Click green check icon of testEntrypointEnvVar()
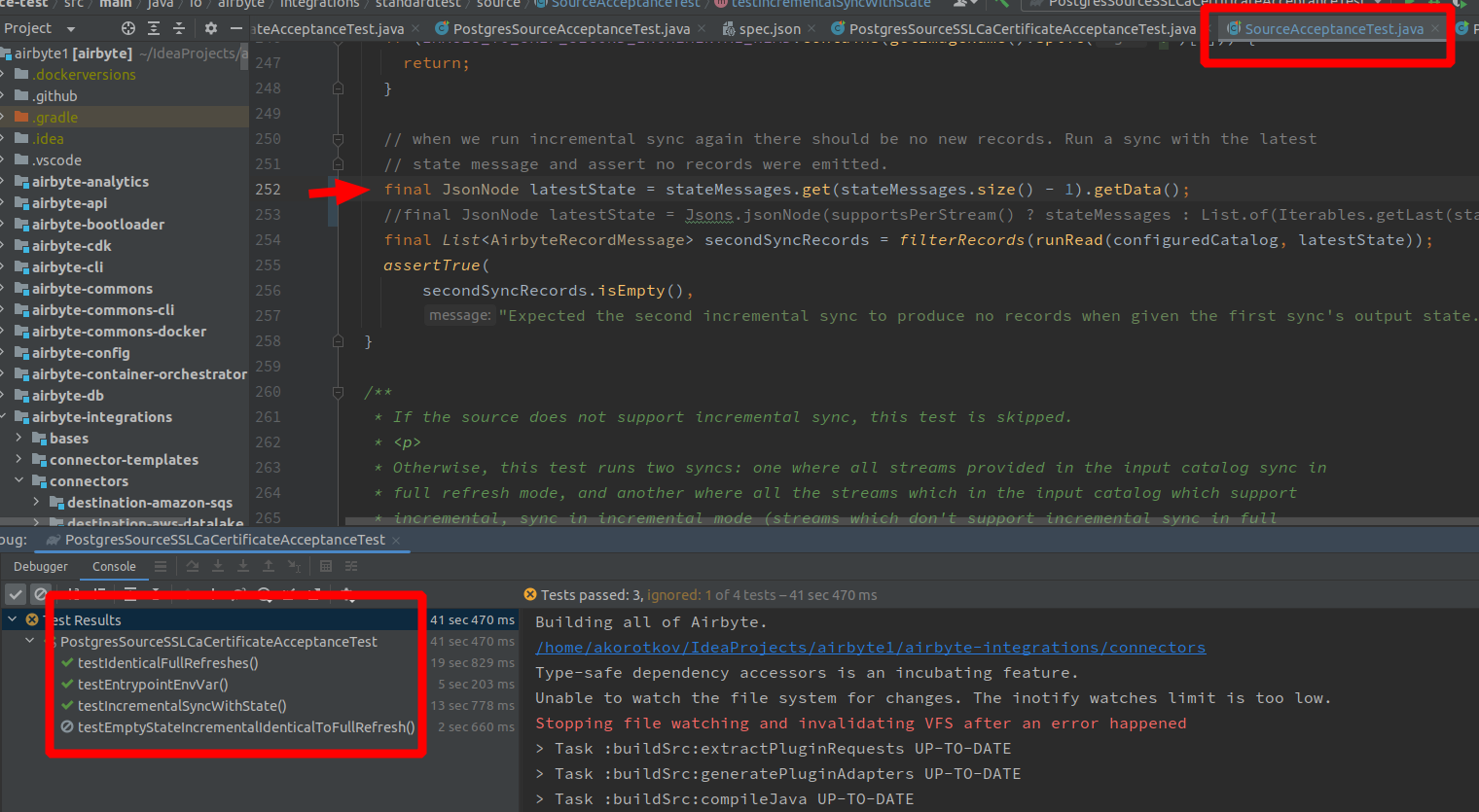 click(67, 685)
